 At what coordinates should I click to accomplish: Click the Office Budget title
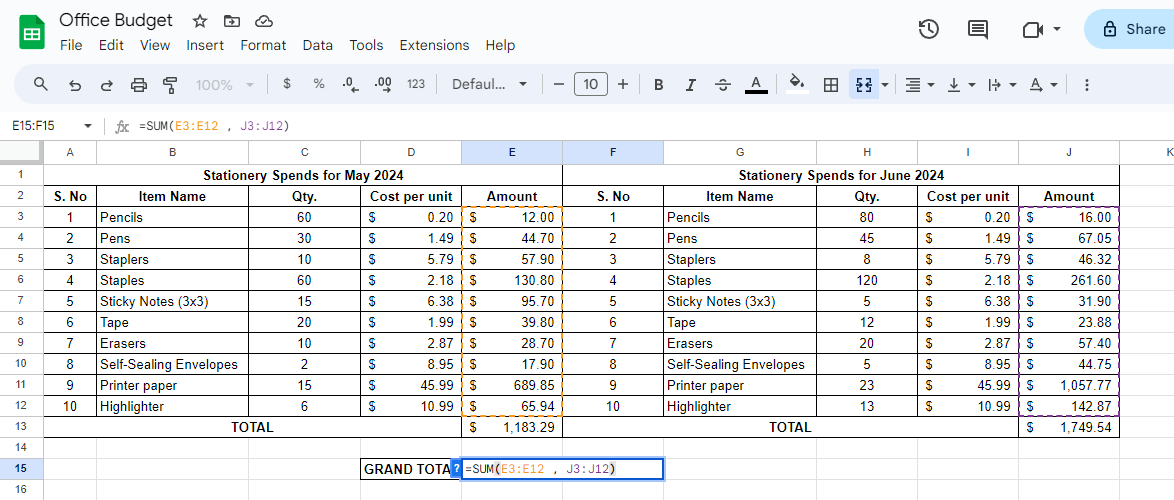click(116, 20)
